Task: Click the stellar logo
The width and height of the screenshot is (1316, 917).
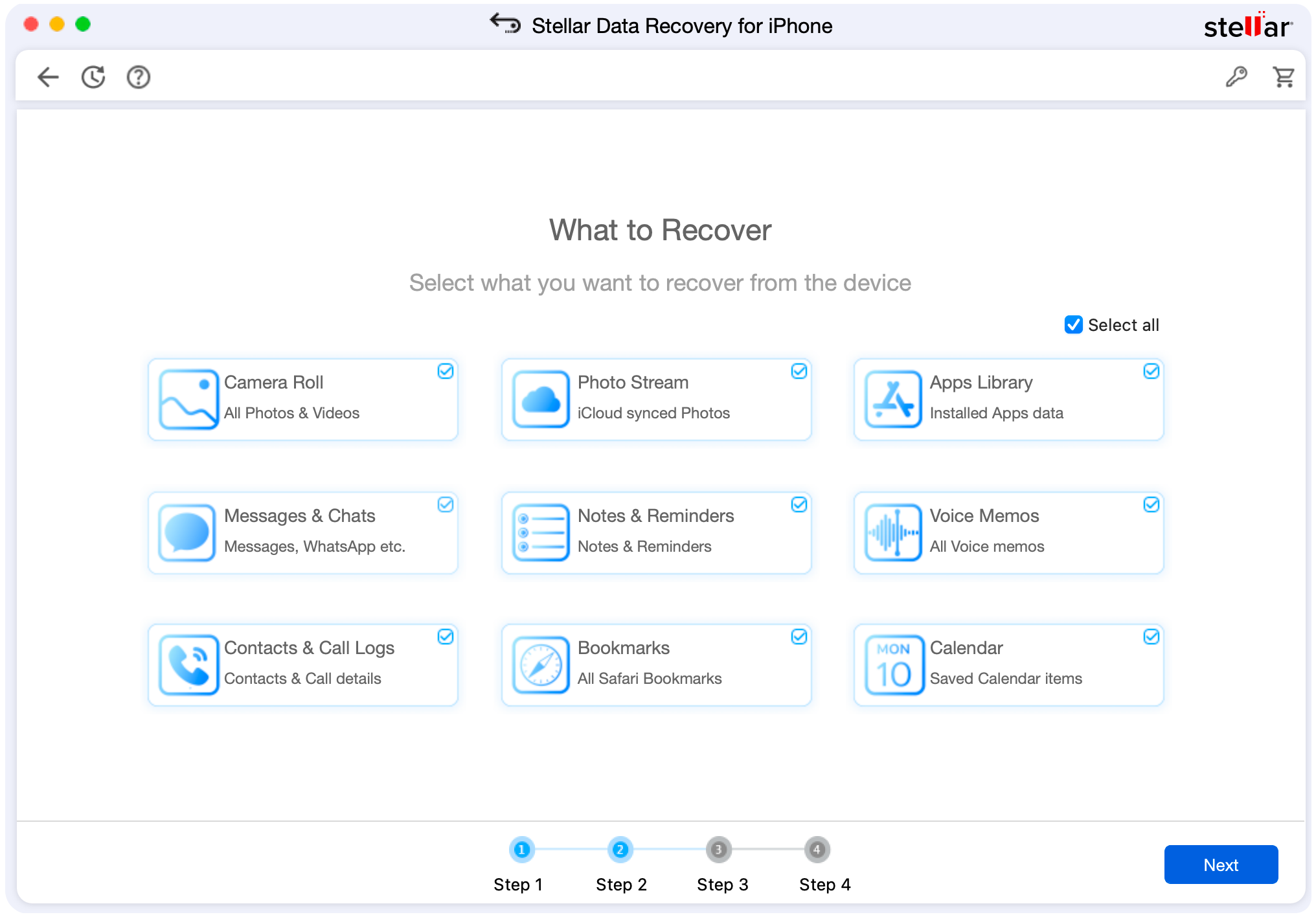Action: click(1246, 27)
